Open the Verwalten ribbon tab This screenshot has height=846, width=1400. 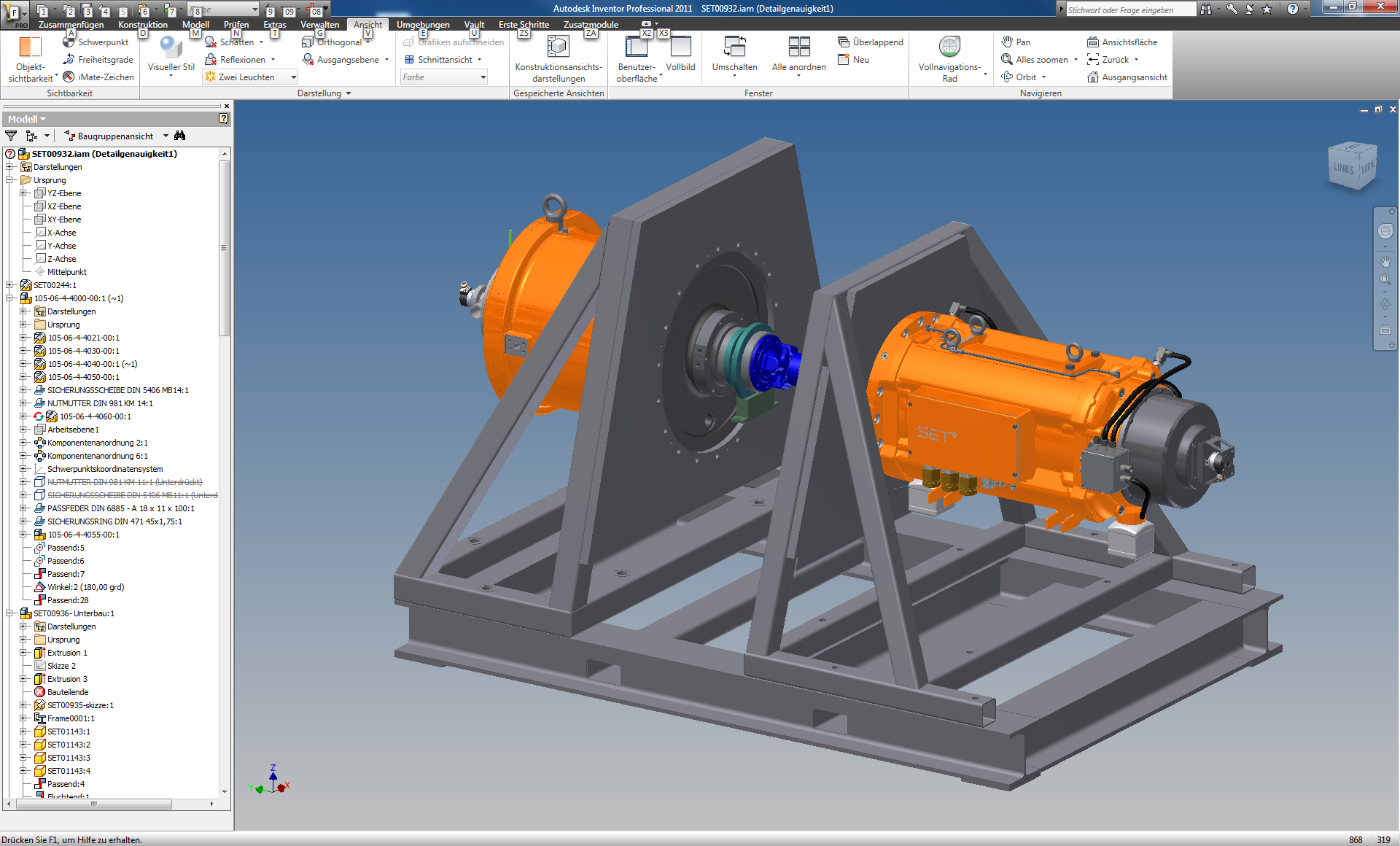coord(319,25)
